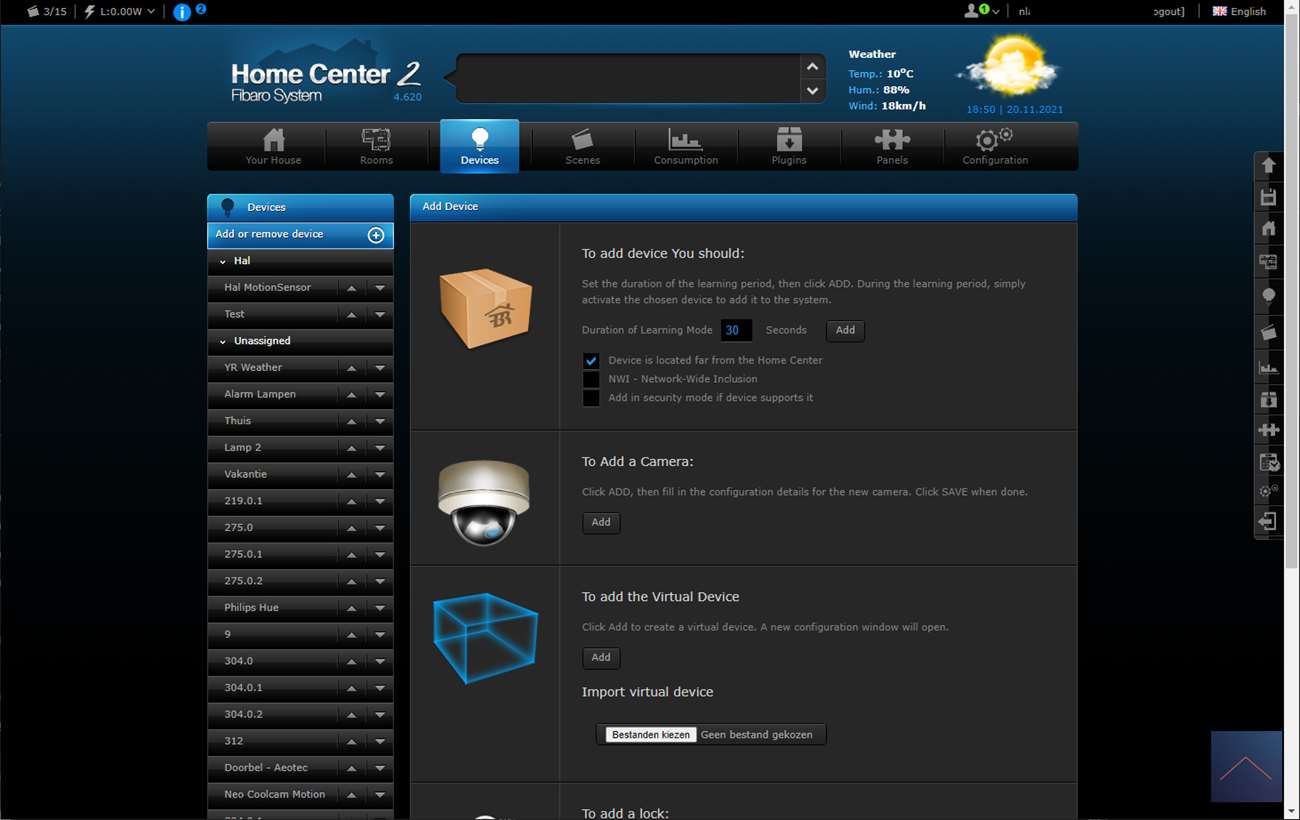This screenshot has width=1300, height=820.
Task: Open the Configuration tab
Action: tap(994, 147)
